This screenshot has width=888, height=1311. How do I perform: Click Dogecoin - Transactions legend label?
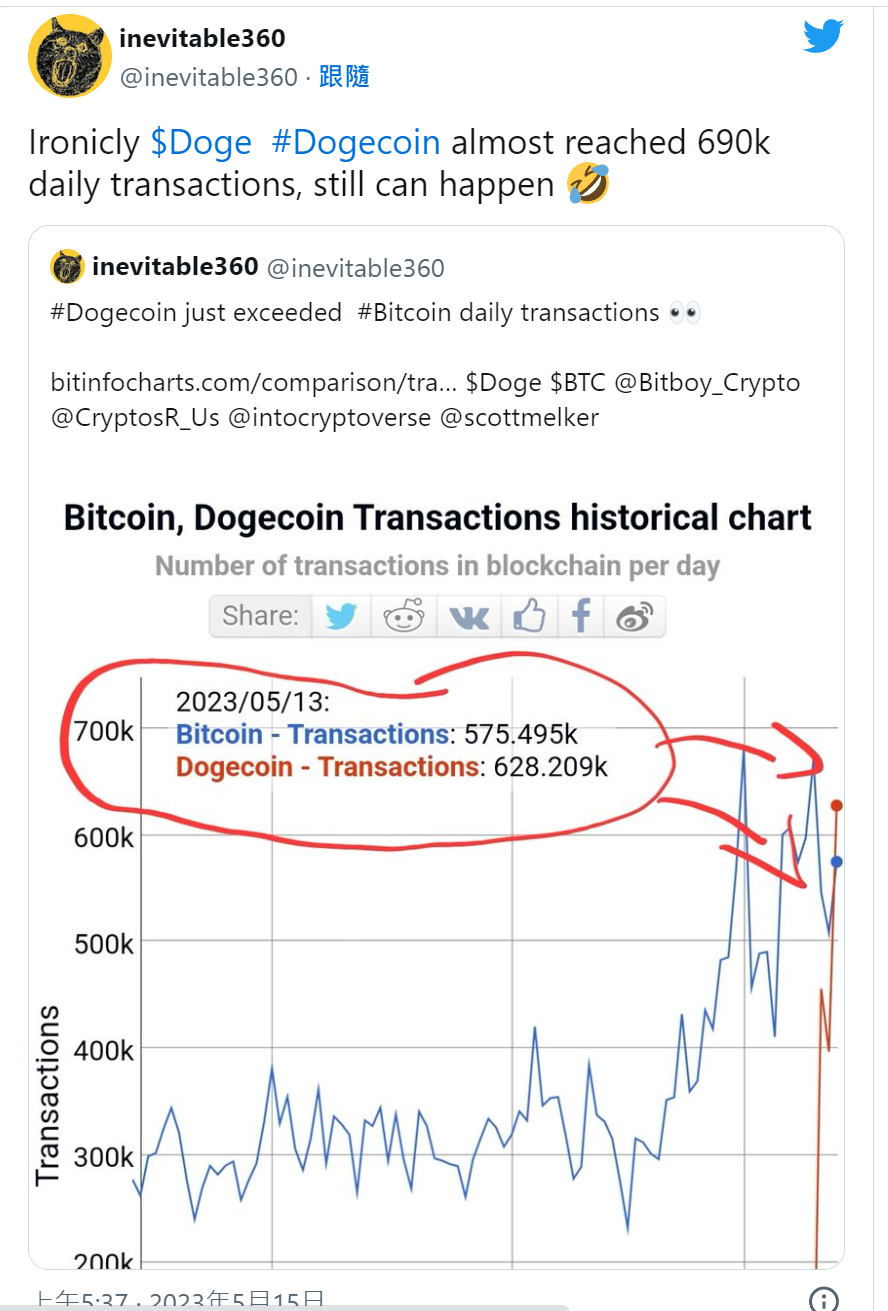tap(327, 767)
